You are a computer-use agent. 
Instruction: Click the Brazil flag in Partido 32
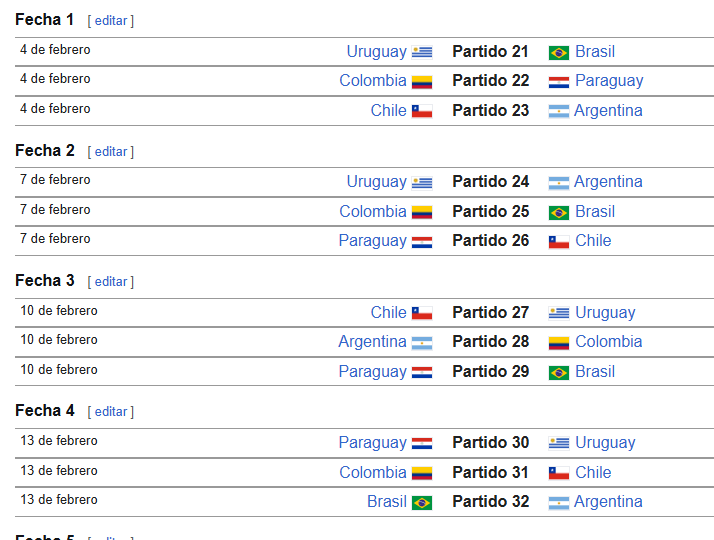point(422,502)
